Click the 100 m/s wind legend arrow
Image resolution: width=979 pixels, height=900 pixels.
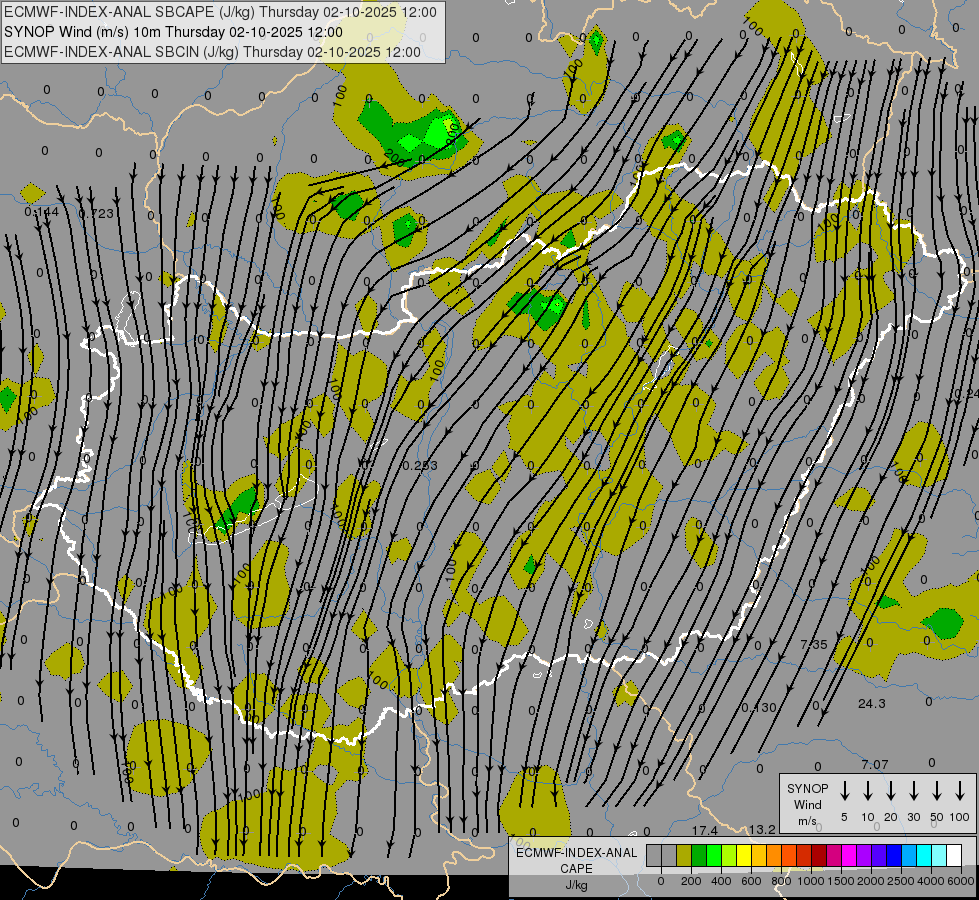tap(960, 791)
